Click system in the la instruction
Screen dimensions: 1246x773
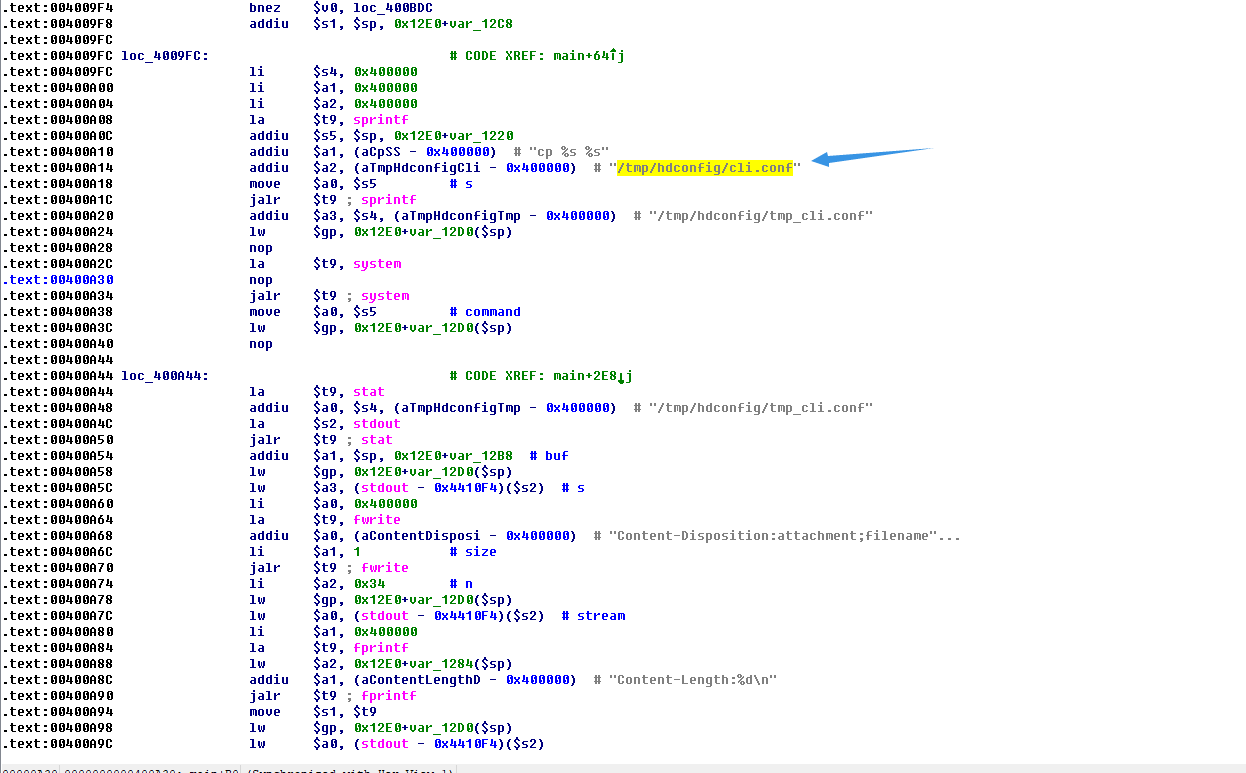pos(377,264)
